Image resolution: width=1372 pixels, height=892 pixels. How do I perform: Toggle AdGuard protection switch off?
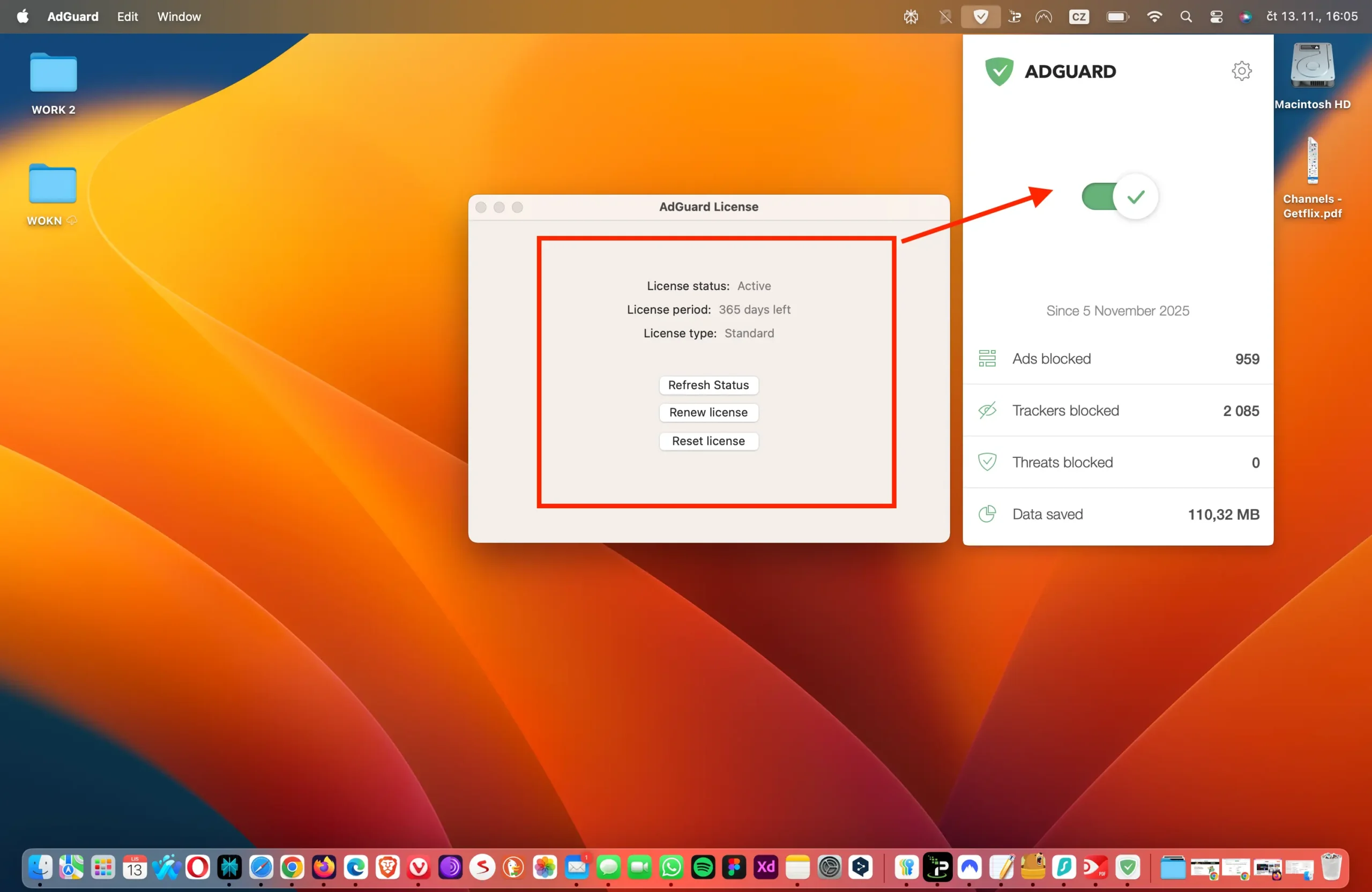1119,197
